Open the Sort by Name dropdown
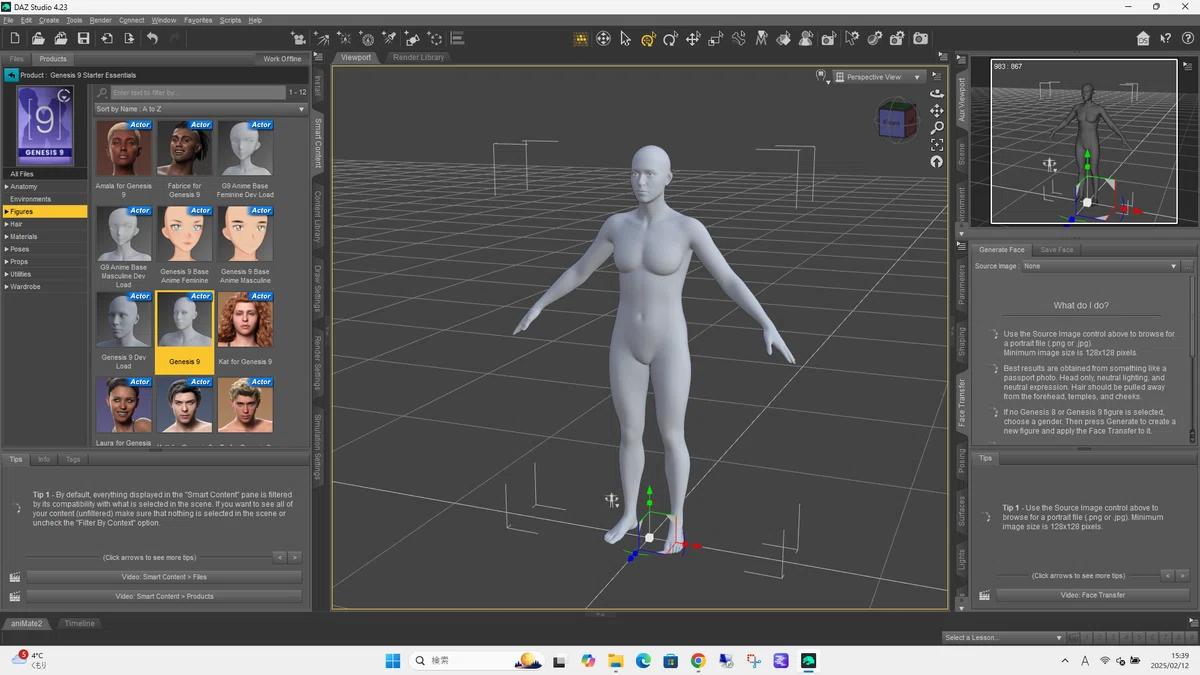 [x=200, y=109]
